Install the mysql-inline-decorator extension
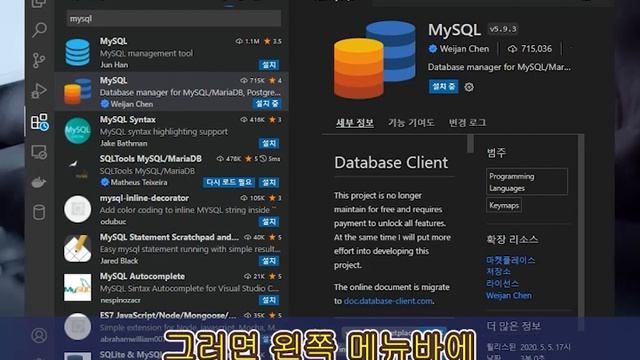The height and width of the screenshot is (360, 640). (x=269, y=221)
